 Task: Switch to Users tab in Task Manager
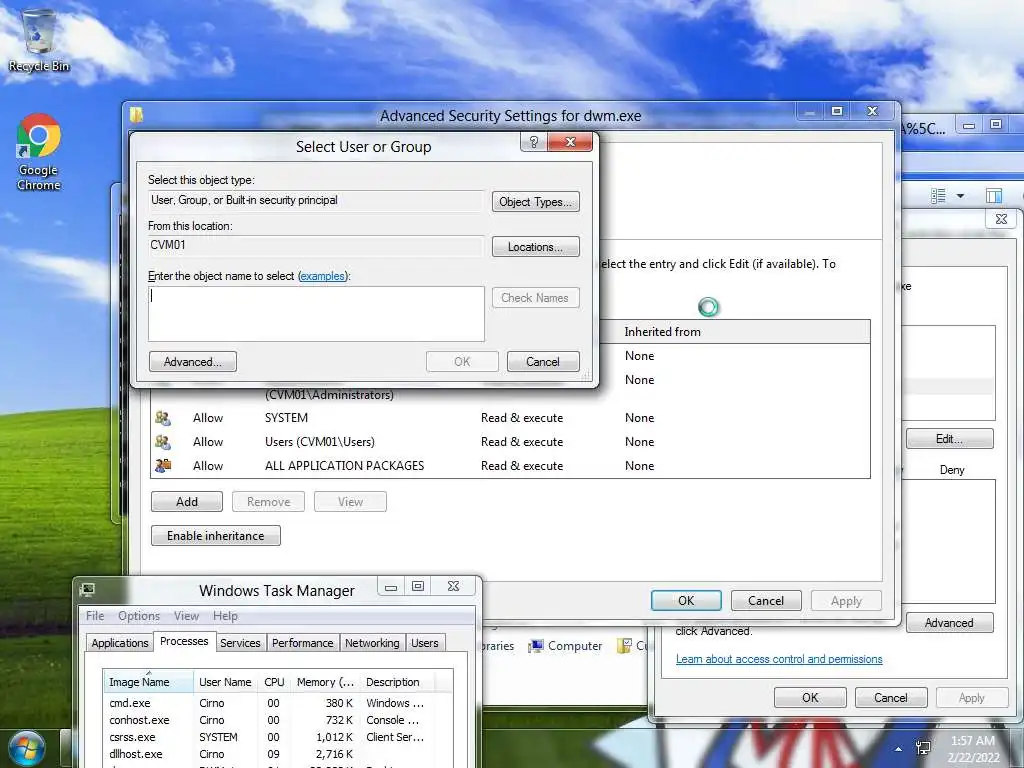tap(424, 643)
